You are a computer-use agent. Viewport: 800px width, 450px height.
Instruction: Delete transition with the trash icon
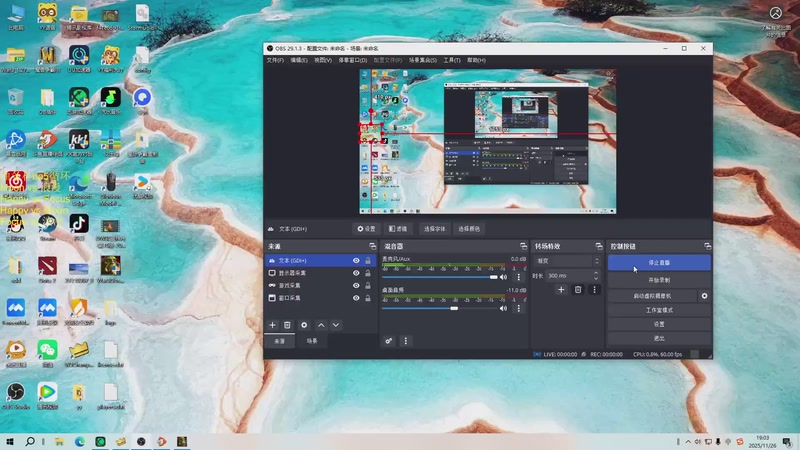[578, 290]
